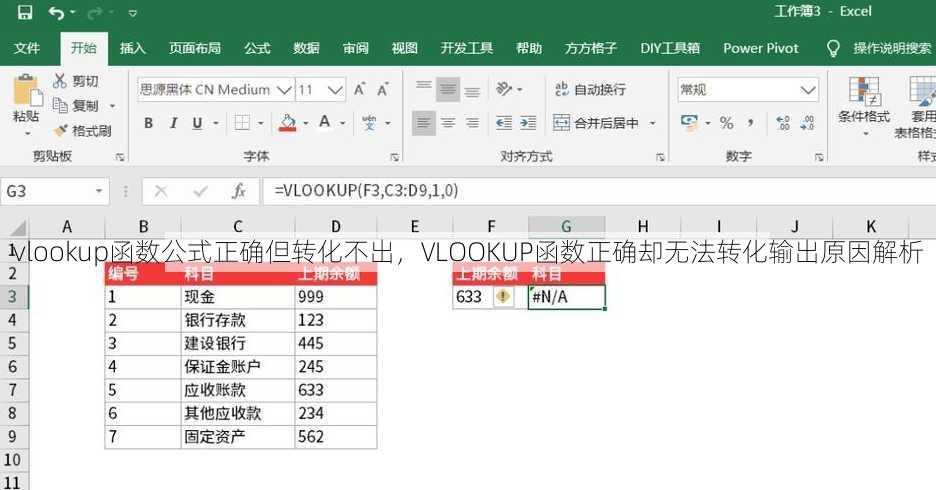This screenshot has height=490, width=936.
Task: Expand the merge and center dropdown arrow
Action: (x=653, y=124)
